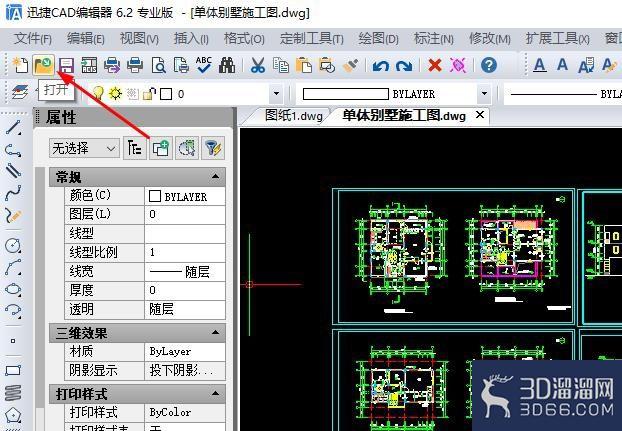The height and width of the screenshot is (431, 622).
Task: Select the Polyline tool in left toolbar
Action: coord(13,150)
